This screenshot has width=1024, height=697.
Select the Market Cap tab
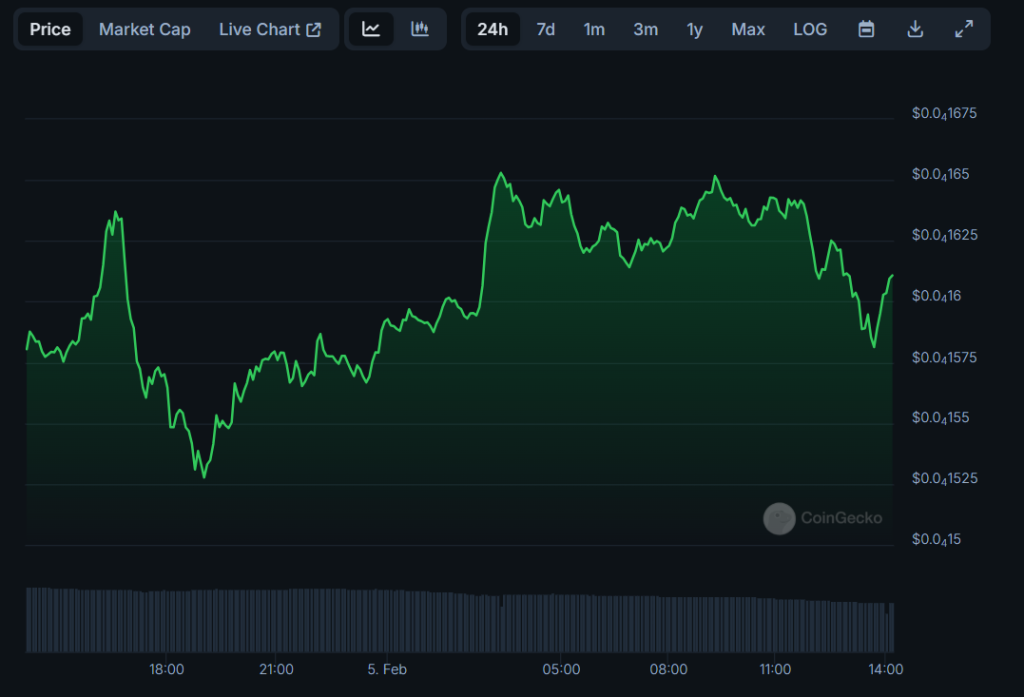(144, 29)
